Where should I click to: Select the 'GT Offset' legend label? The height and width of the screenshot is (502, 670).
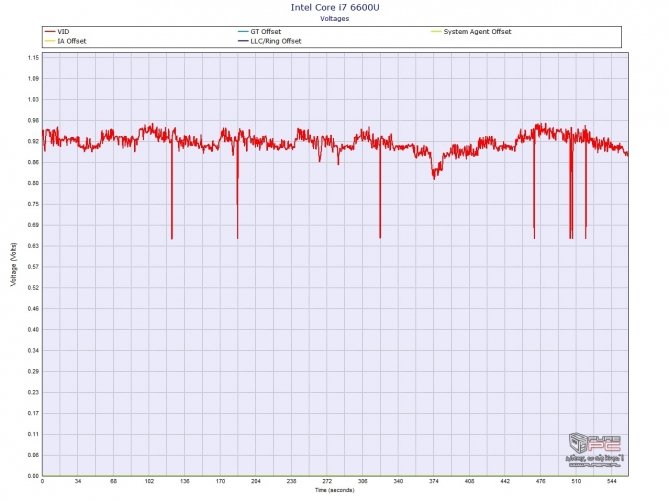tap(266, 32)
